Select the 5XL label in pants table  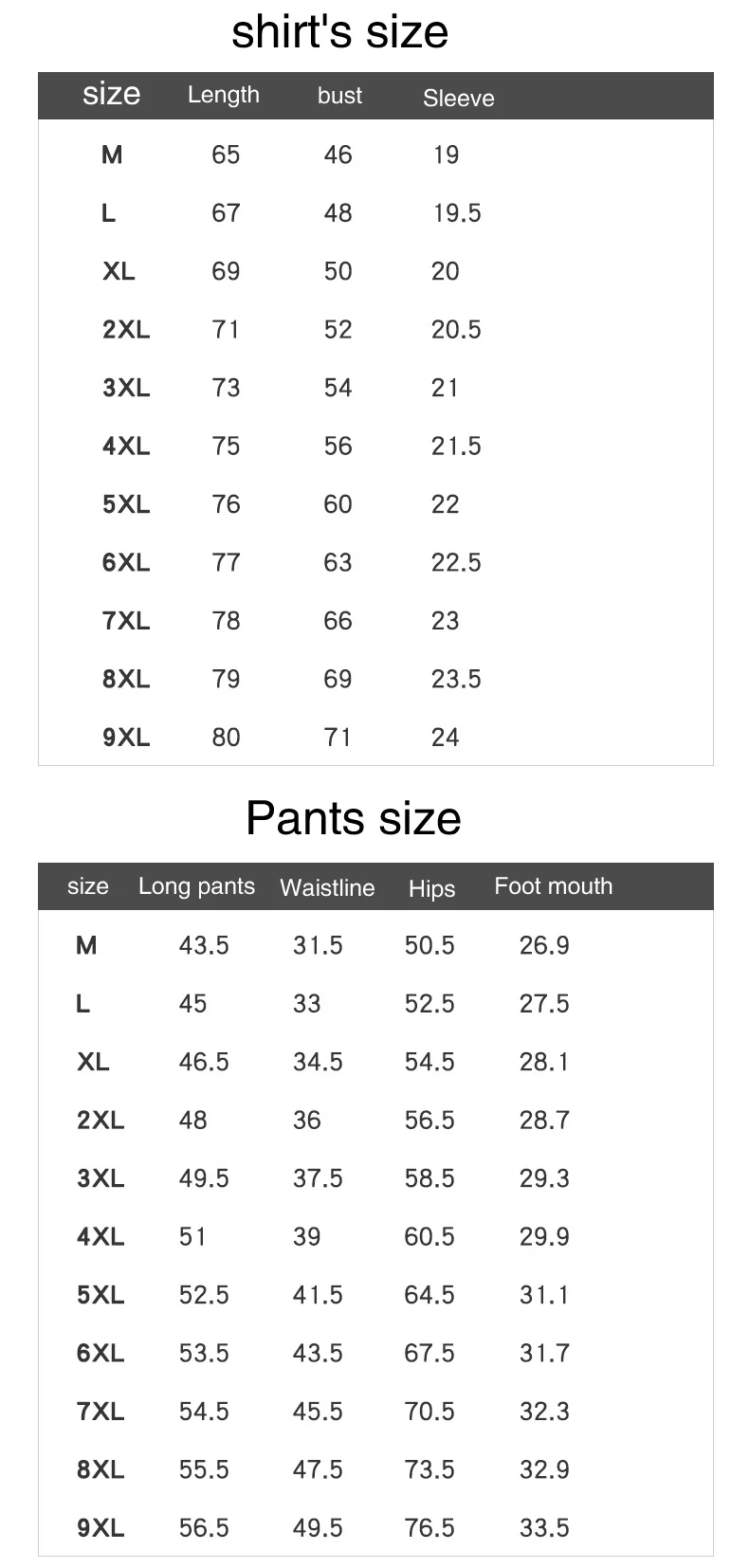pyautogui.click(x=100, y=1295)
